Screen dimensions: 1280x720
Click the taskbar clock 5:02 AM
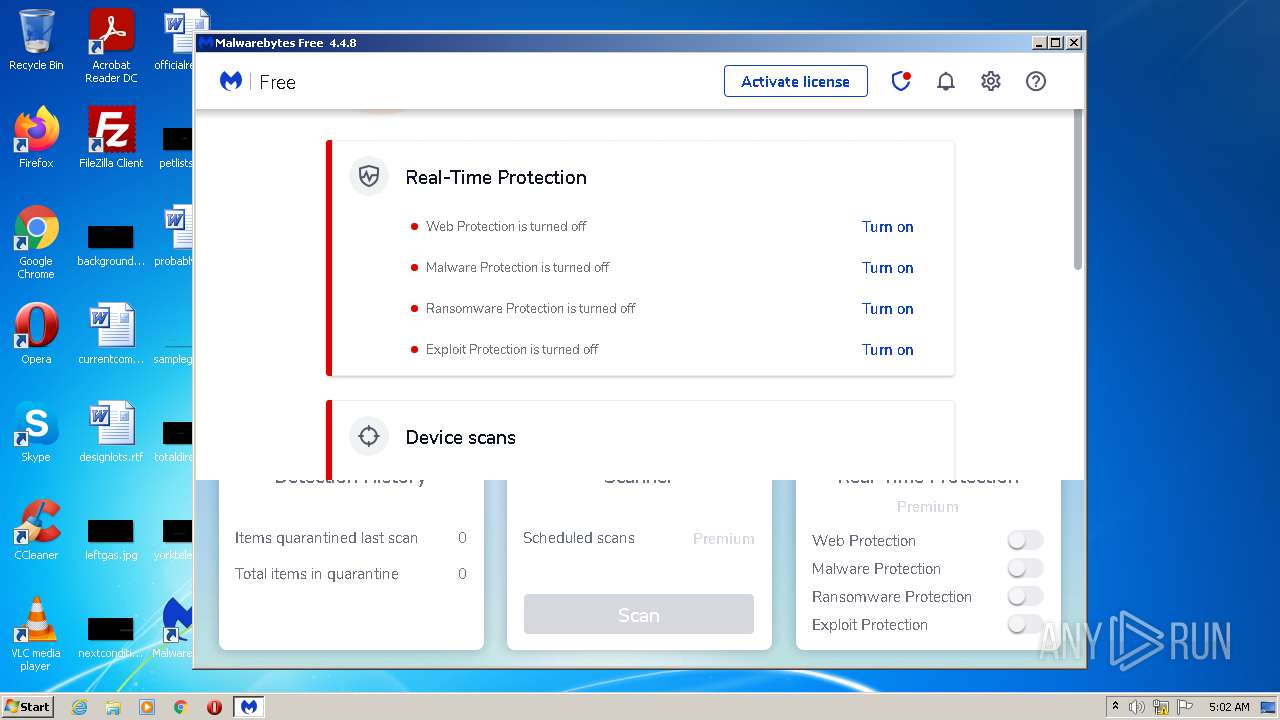tap(1229, 707)
